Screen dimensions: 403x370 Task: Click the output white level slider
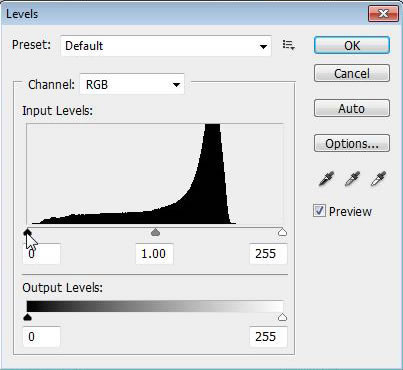click(x=282, y=317)
